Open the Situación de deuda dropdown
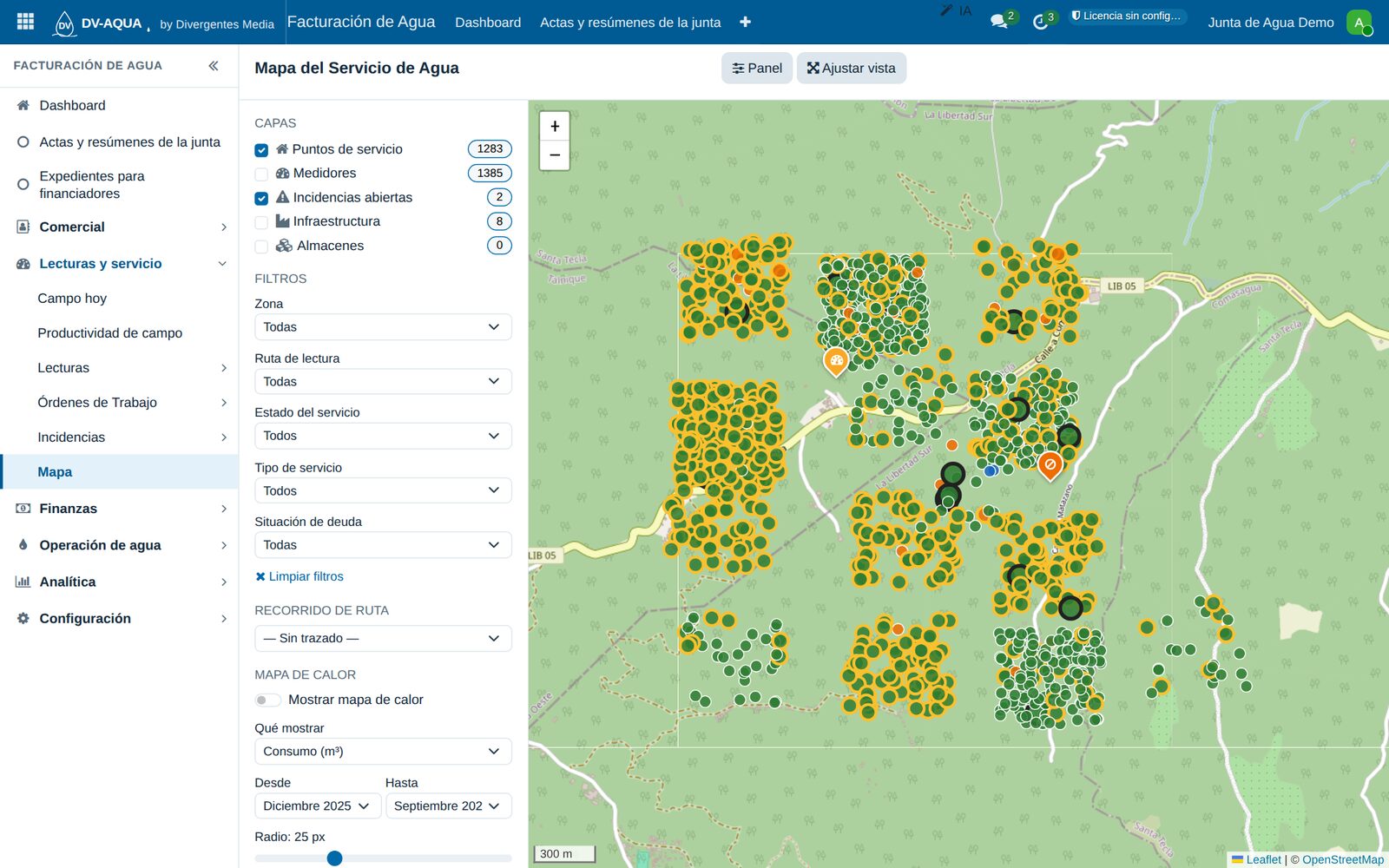 click(x=383, y=545)
